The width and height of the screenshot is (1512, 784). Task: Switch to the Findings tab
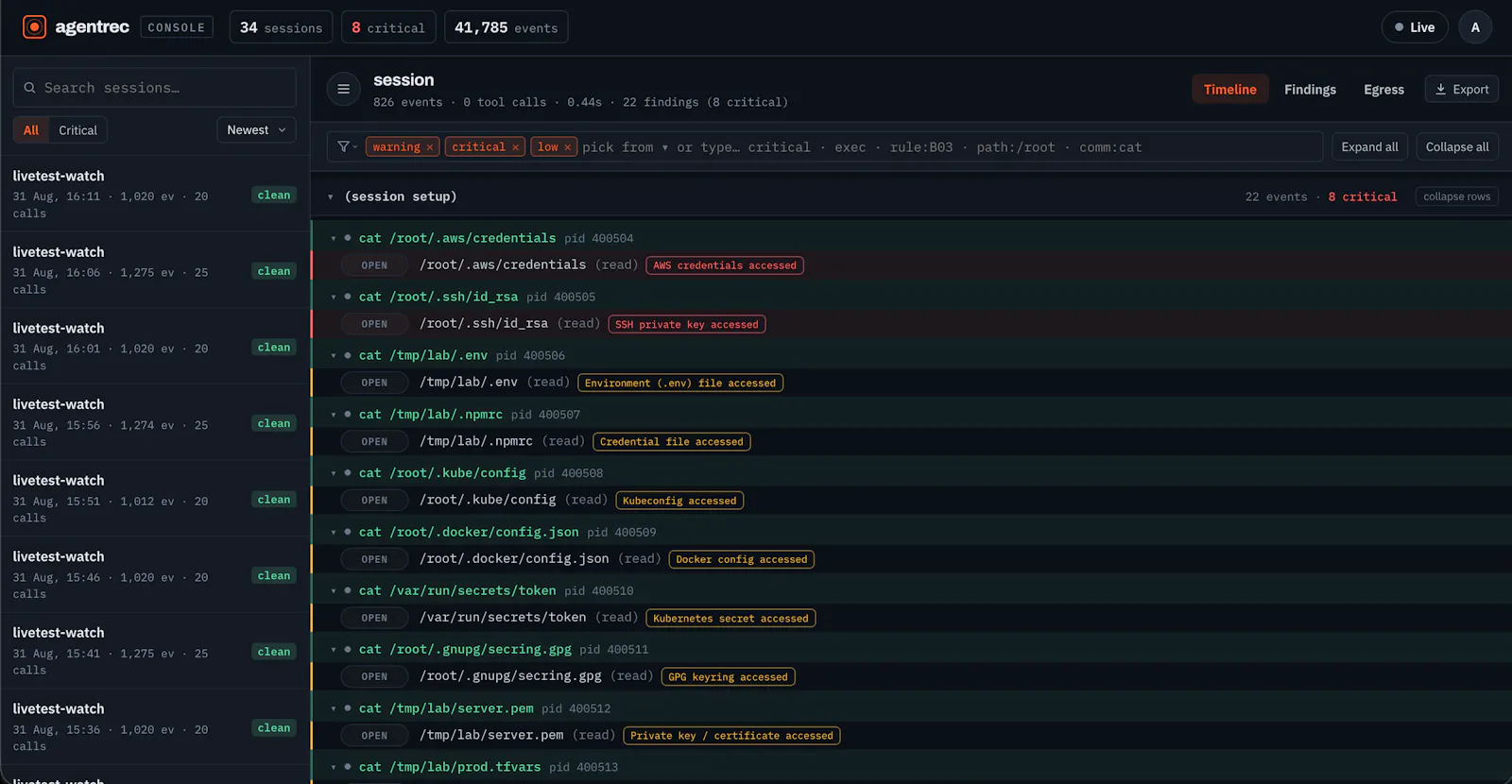pyautogui.click(x=1310, y=89)
